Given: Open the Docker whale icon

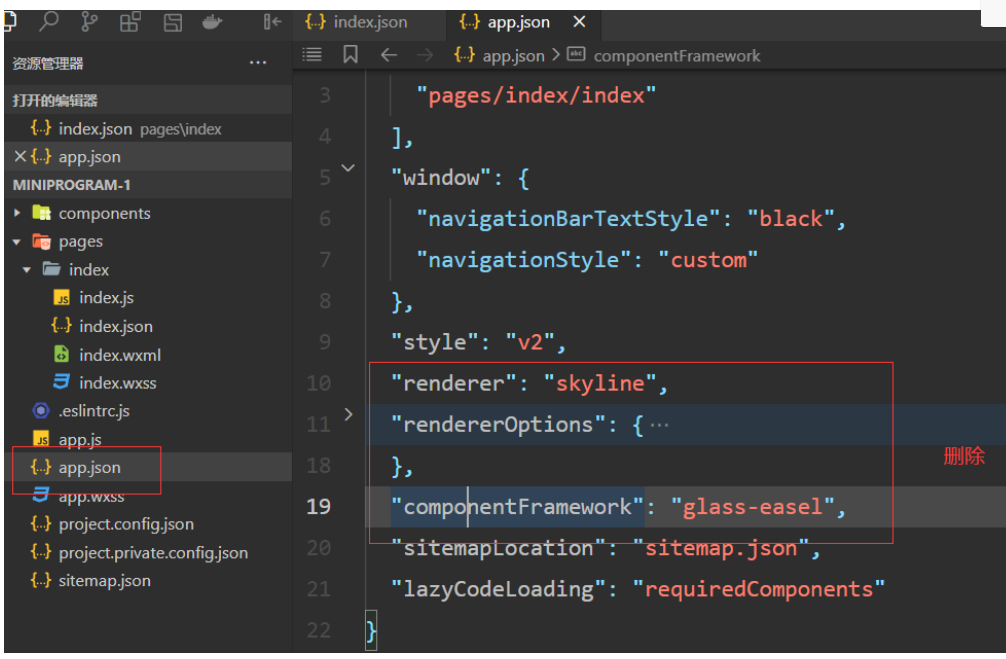Looking at the screenshot, I should pos(212,22).
